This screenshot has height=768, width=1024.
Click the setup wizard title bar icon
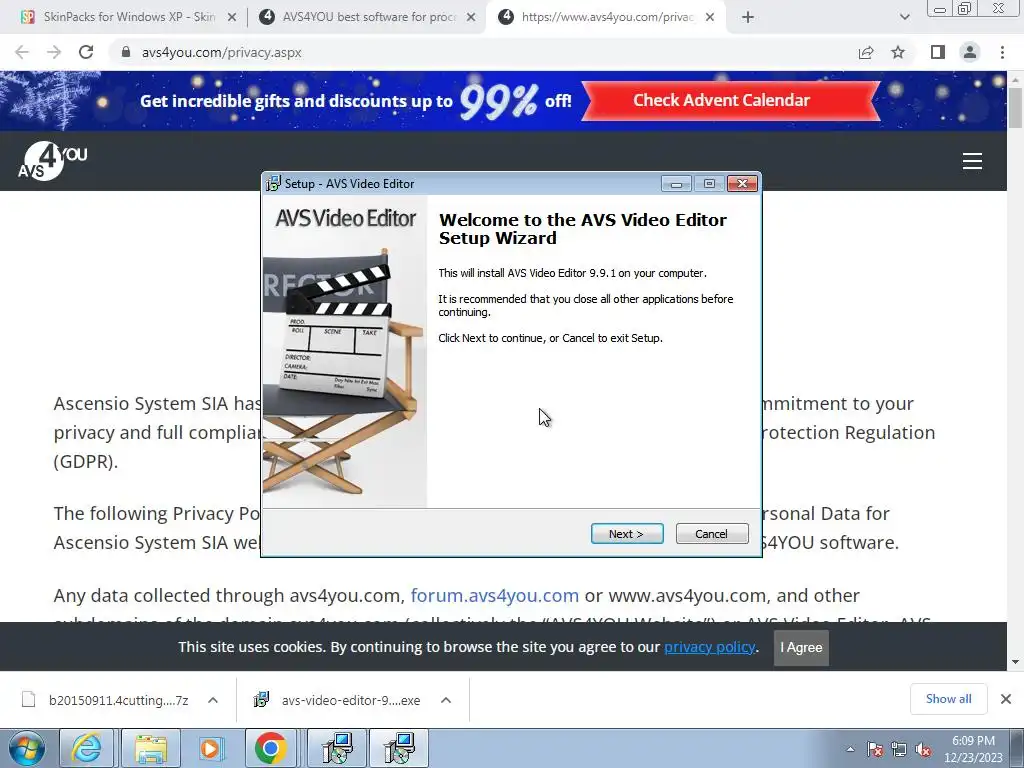click(x=273, y=184)
